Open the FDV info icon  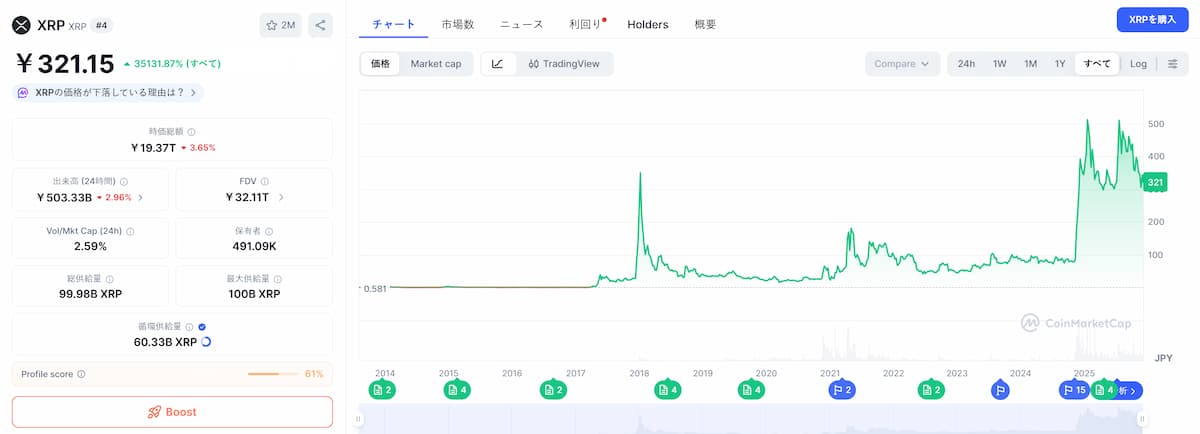(x=264, y=181)
